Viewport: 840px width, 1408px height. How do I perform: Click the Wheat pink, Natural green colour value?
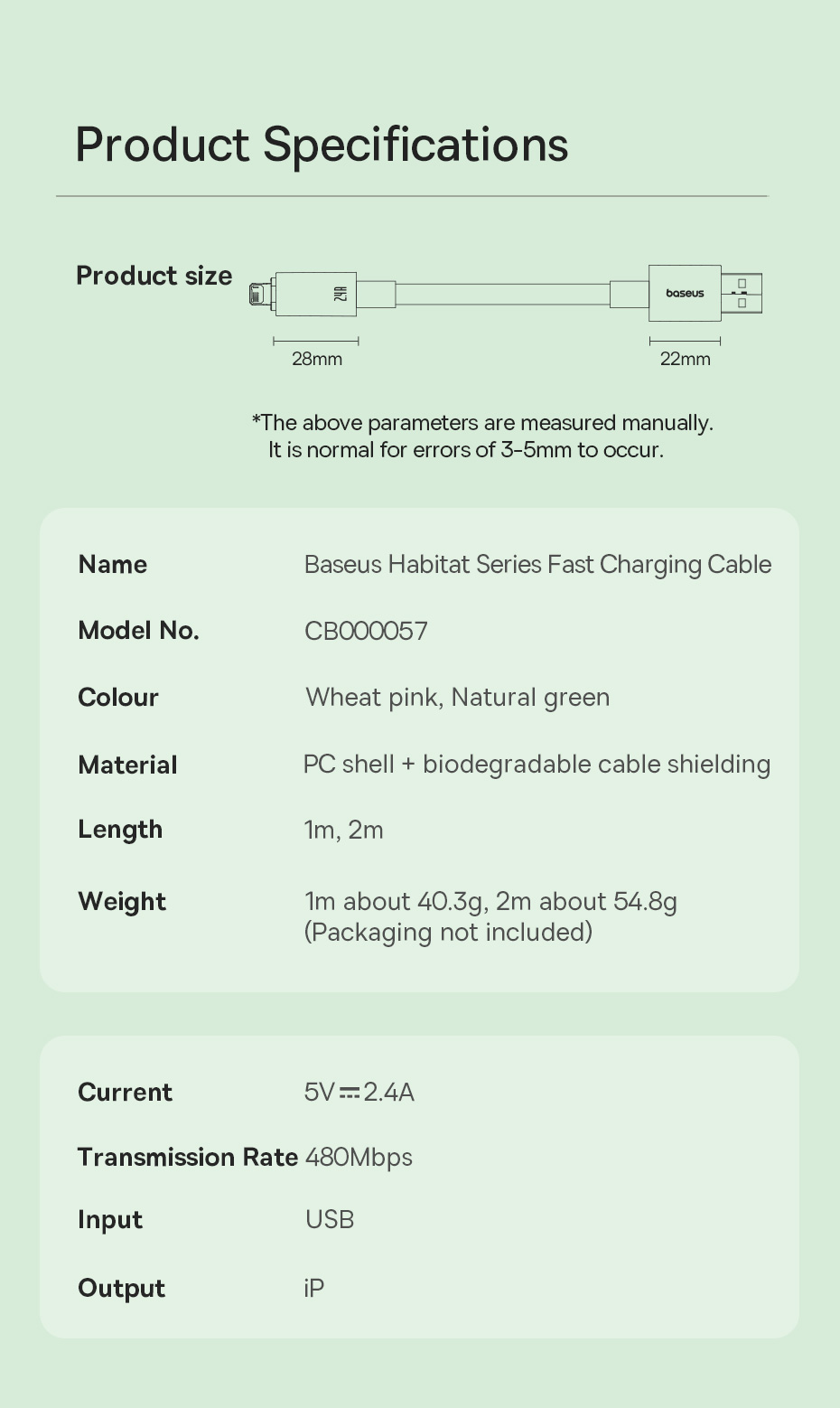point(457,698)
